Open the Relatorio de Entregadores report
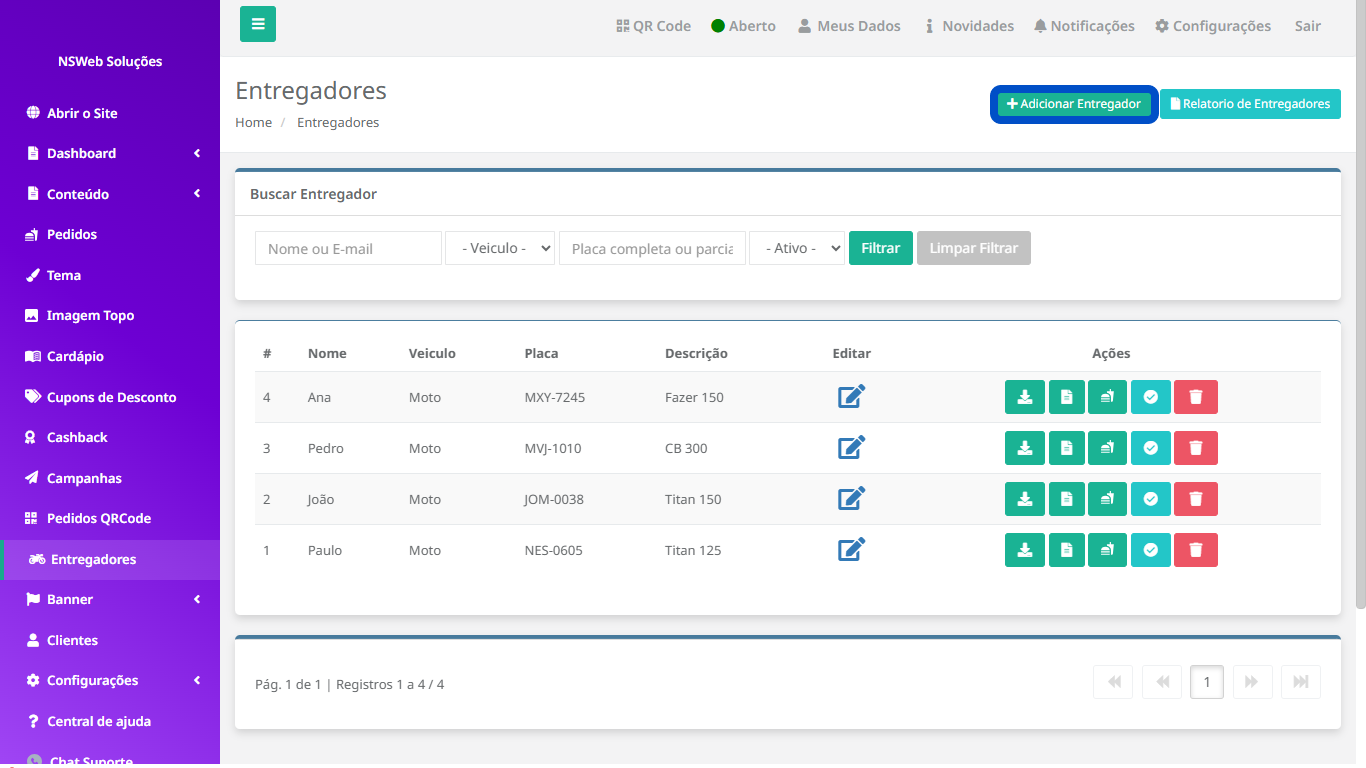 pos(1250,104)
